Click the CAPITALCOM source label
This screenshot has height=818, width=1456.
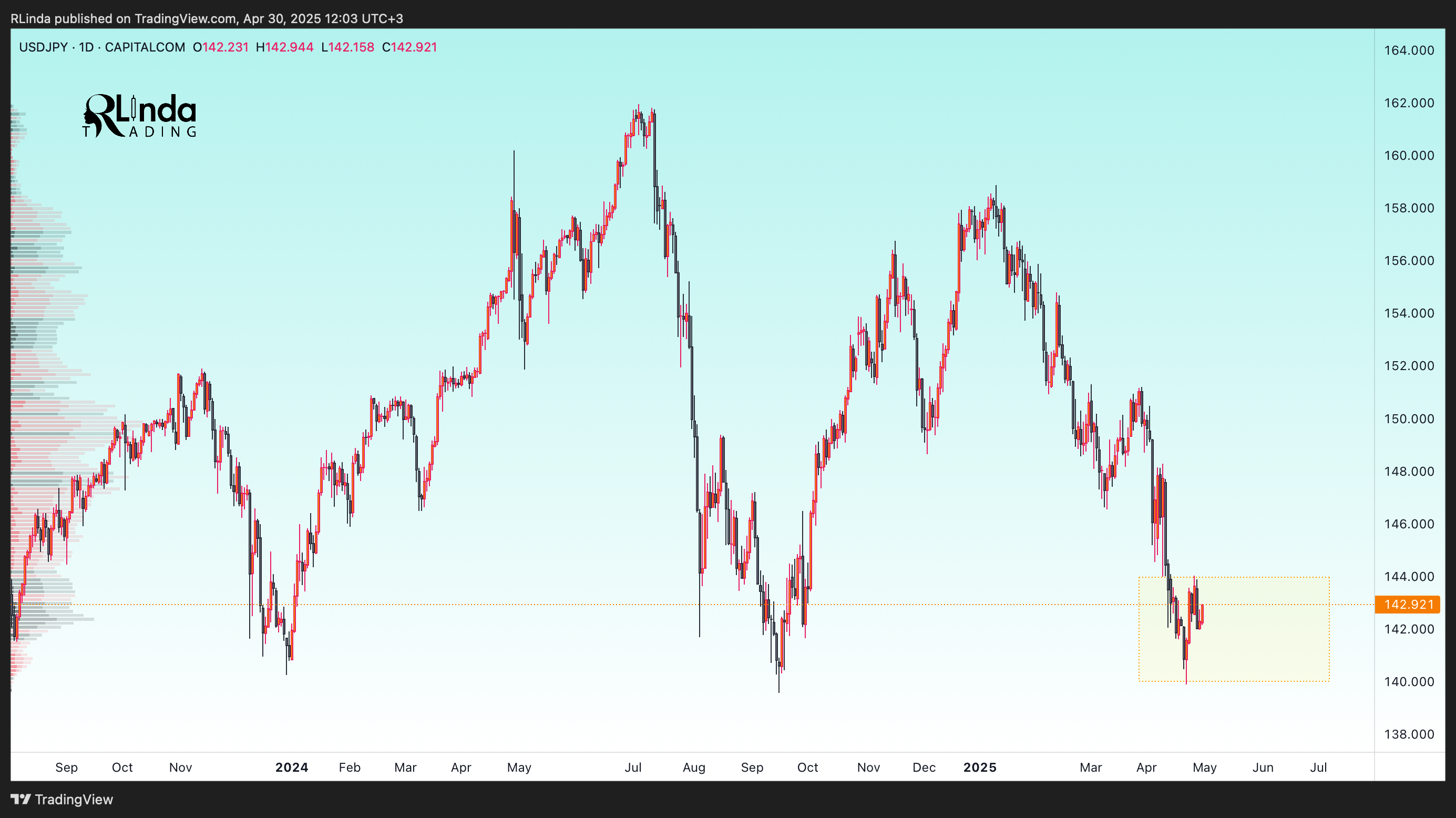[x=145, y=47]
